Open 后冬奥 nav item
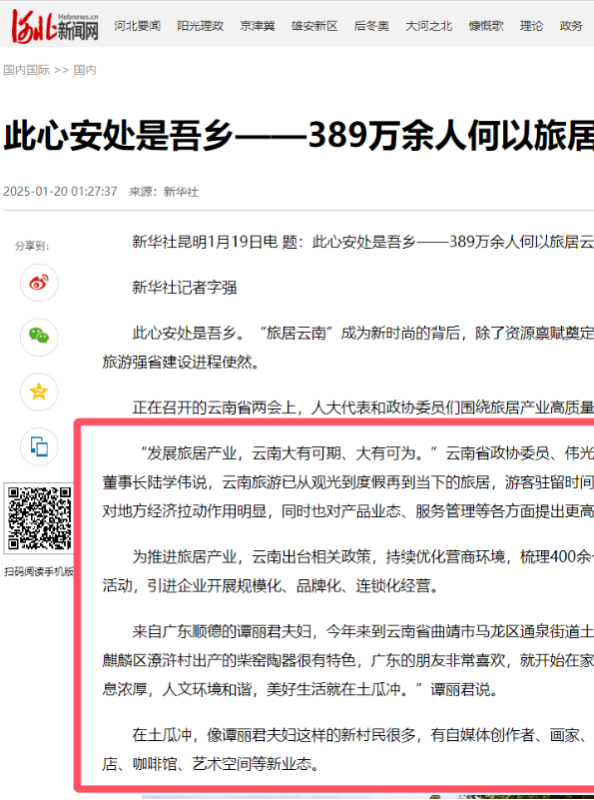Screen dimensions: 594x800 (372, 26)
